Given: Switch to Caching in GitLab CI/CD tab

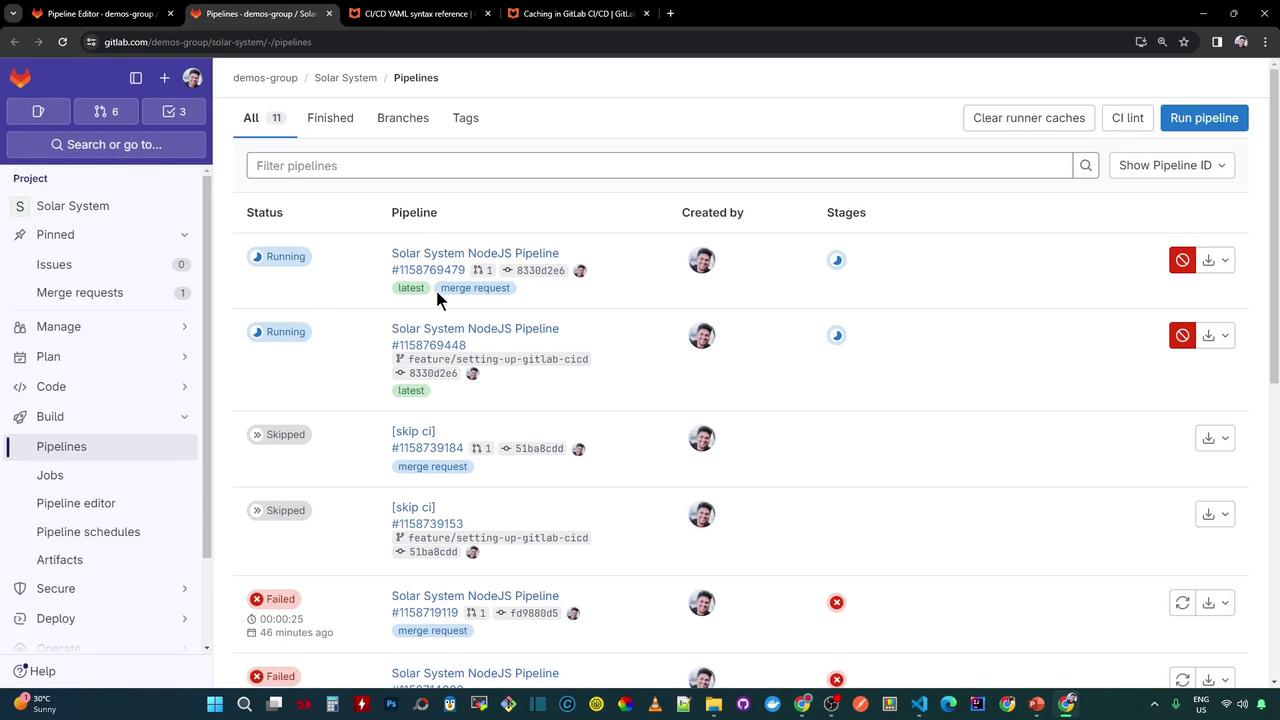Looking at the screenshot, I should 577,14.
